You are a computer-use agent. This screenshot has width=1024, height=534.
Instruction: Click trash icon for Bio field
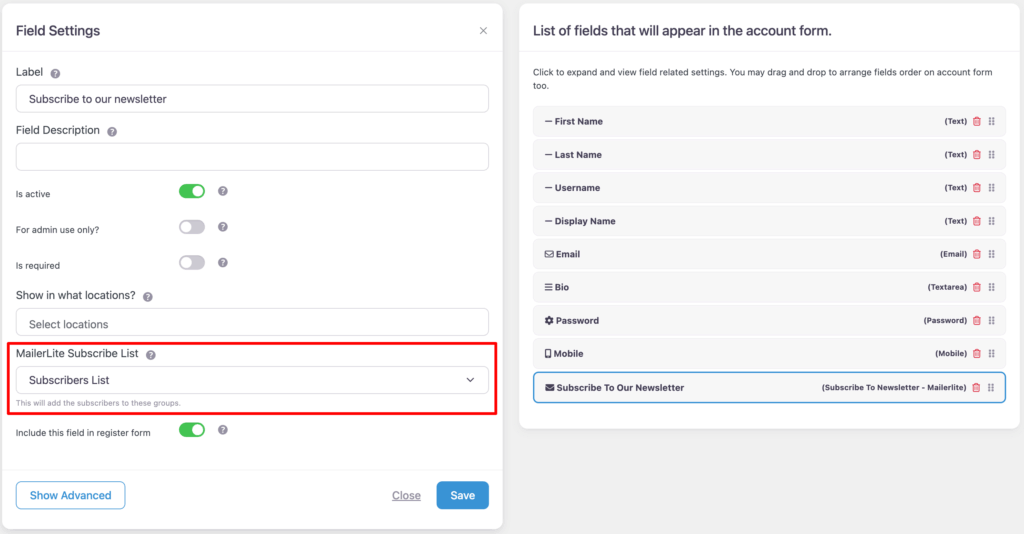(x=977, y=288)
